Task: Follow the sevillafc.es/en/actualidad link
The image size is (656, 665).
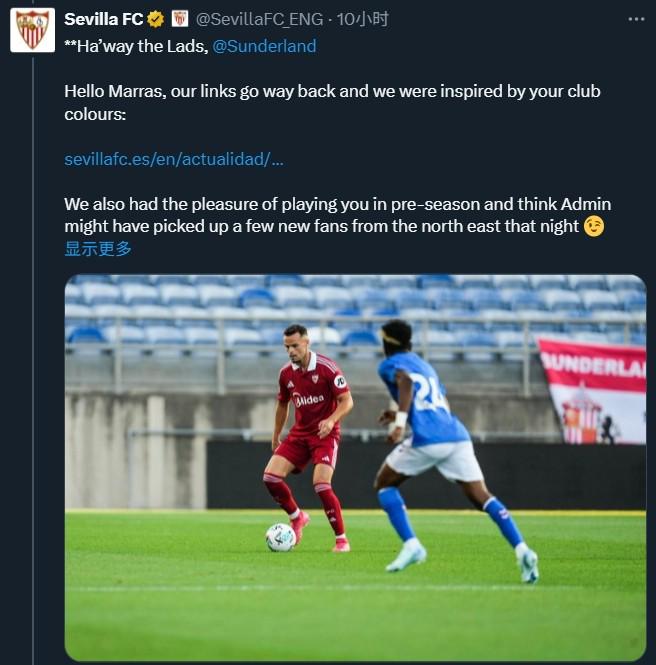Action: click(x=174, y=159)
